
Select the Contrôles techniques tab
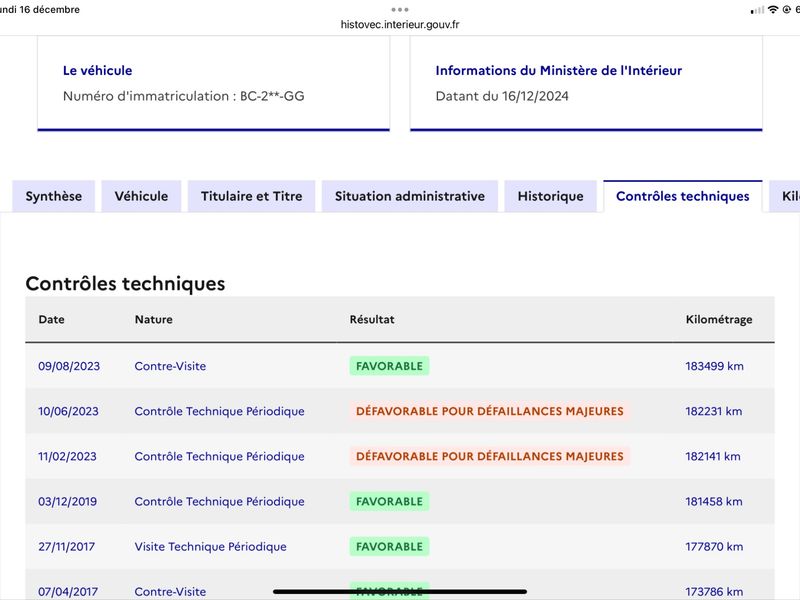(683, 196)
